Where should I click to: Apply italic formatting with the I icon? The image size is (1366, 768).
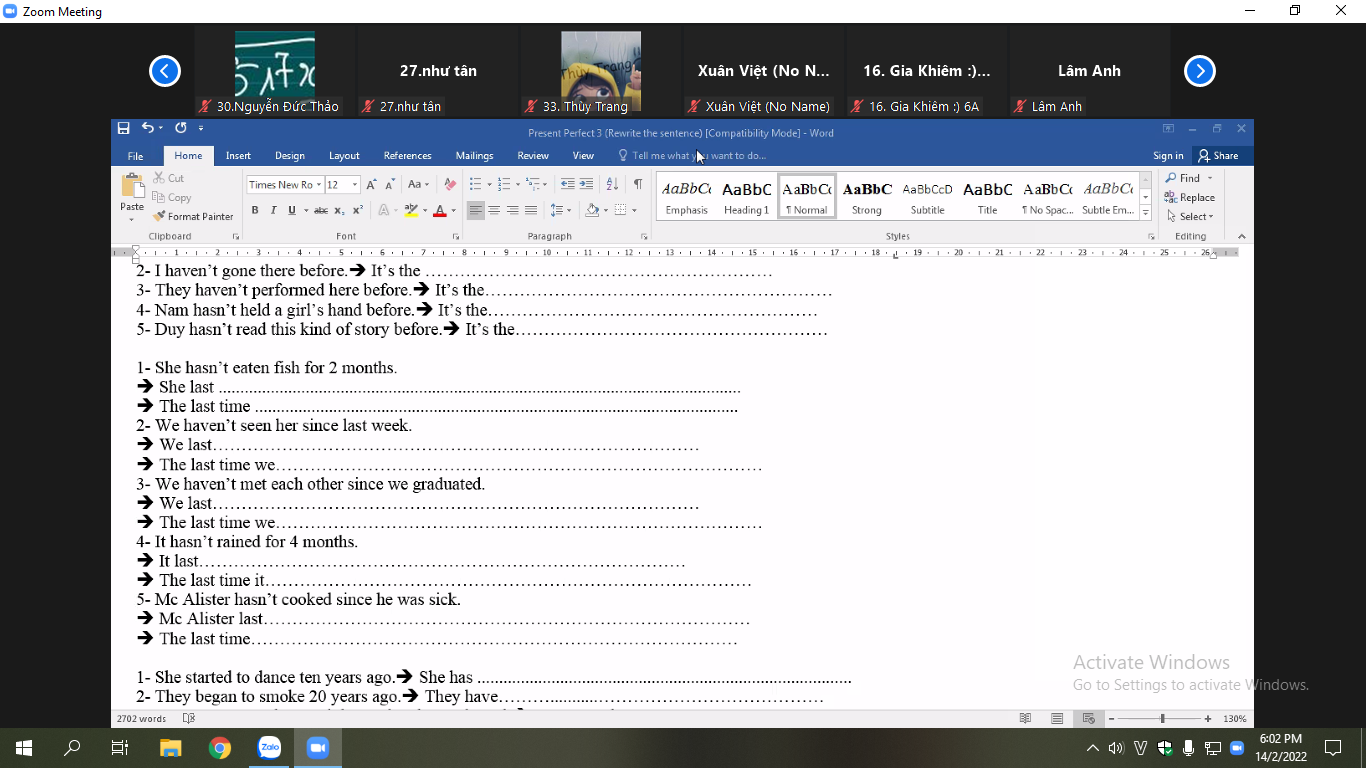273,210
